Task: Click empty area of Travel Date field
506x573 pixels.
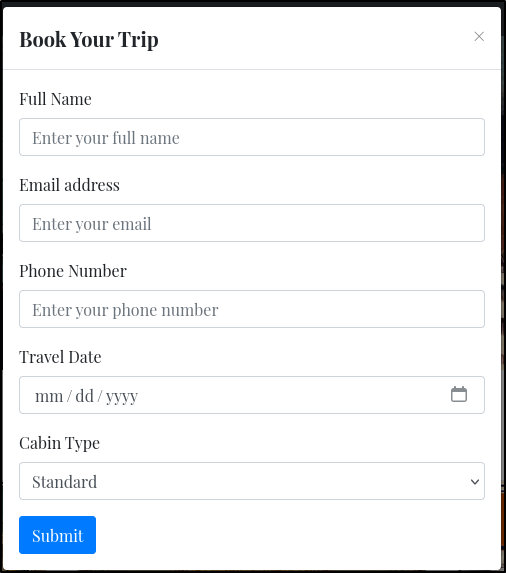Action: tap(292, 395)
